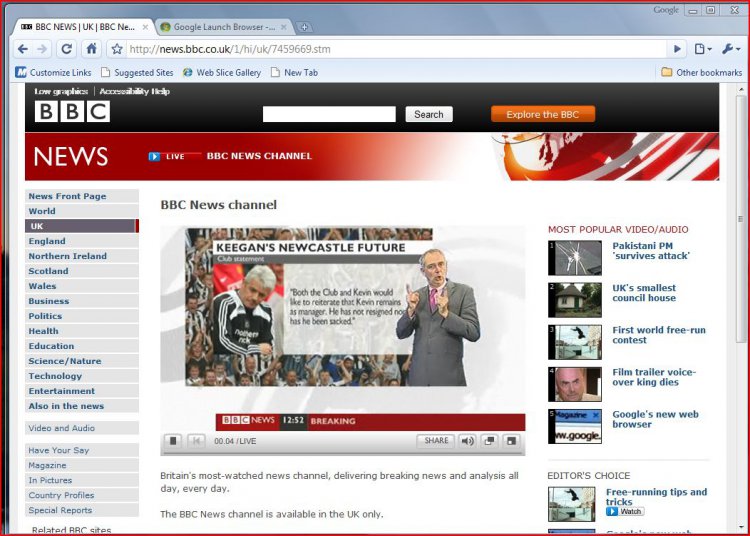Mute the video with speaker icon

point(467,440)
